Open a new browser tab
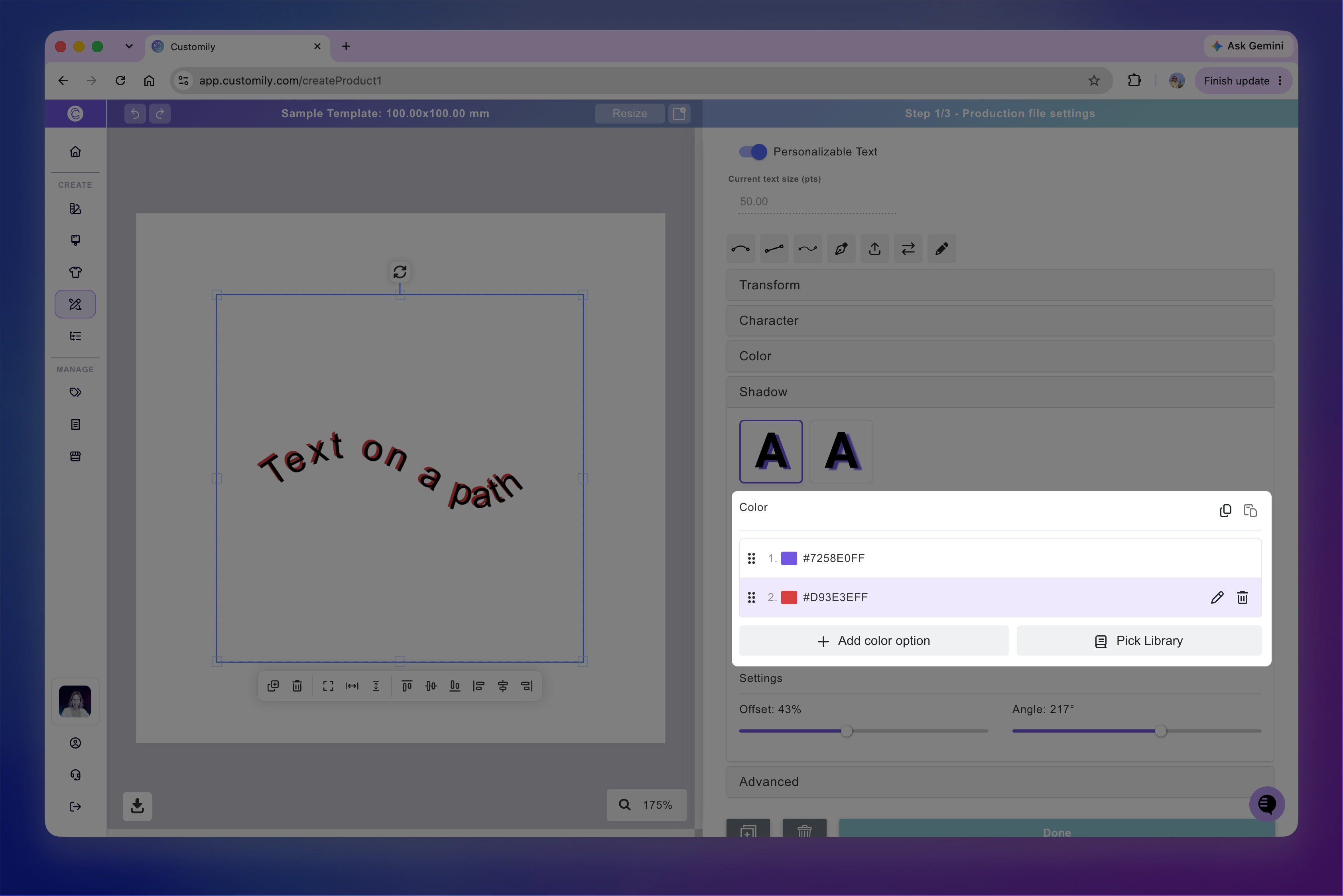Screen dimensions: 1343x896 click(x=346, y=46)
